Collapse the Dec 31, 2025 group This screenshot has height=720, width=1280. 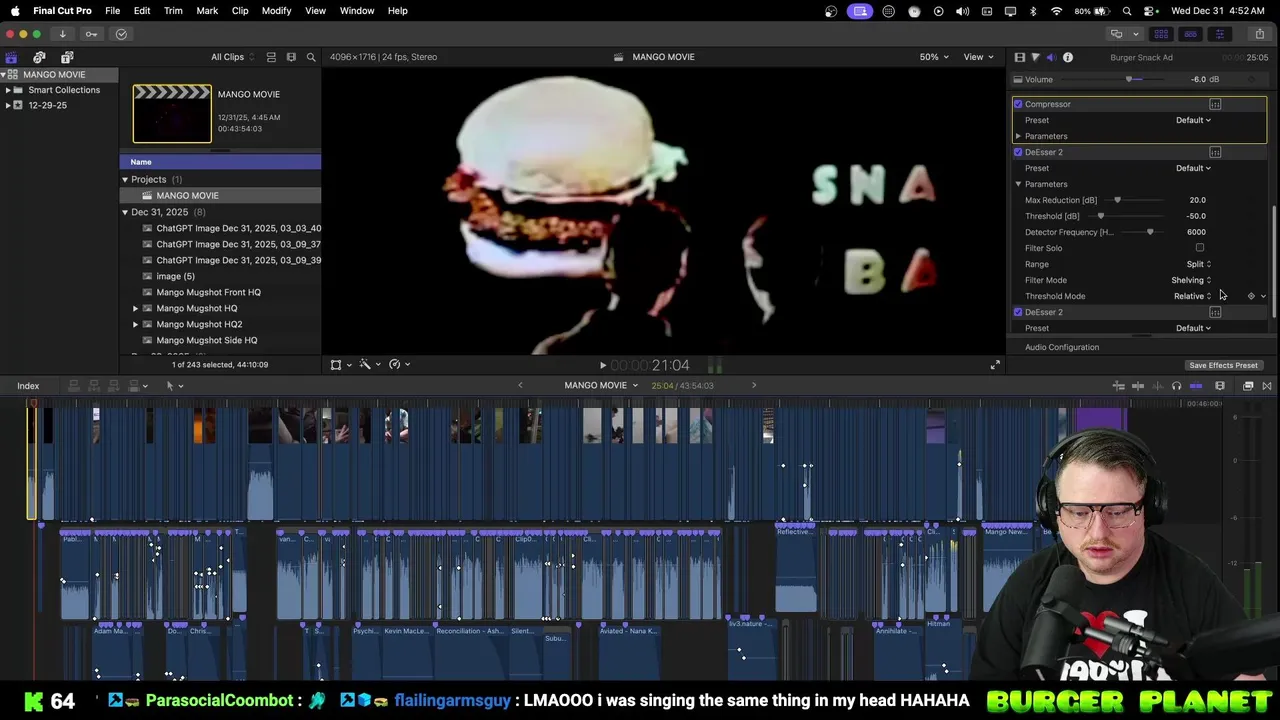tap(125, 212)
